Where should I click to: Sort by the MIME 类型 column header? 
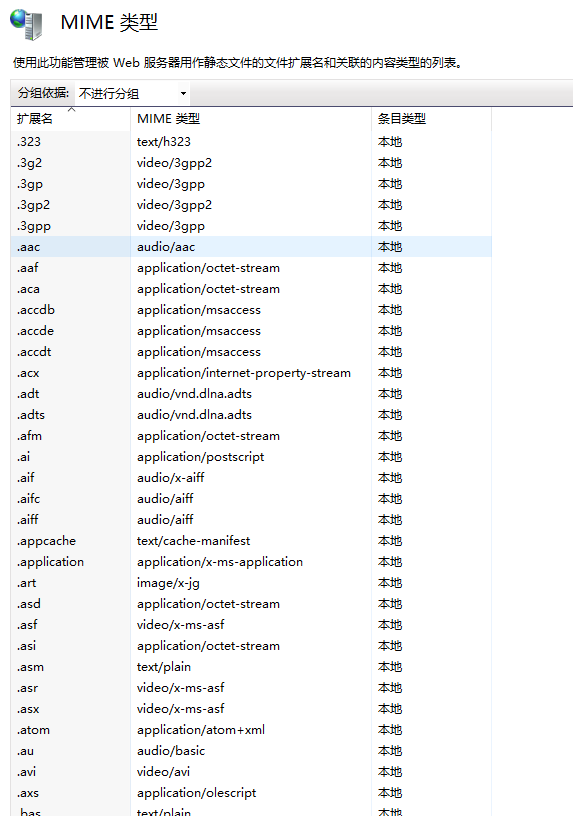[x=251, y=119]
